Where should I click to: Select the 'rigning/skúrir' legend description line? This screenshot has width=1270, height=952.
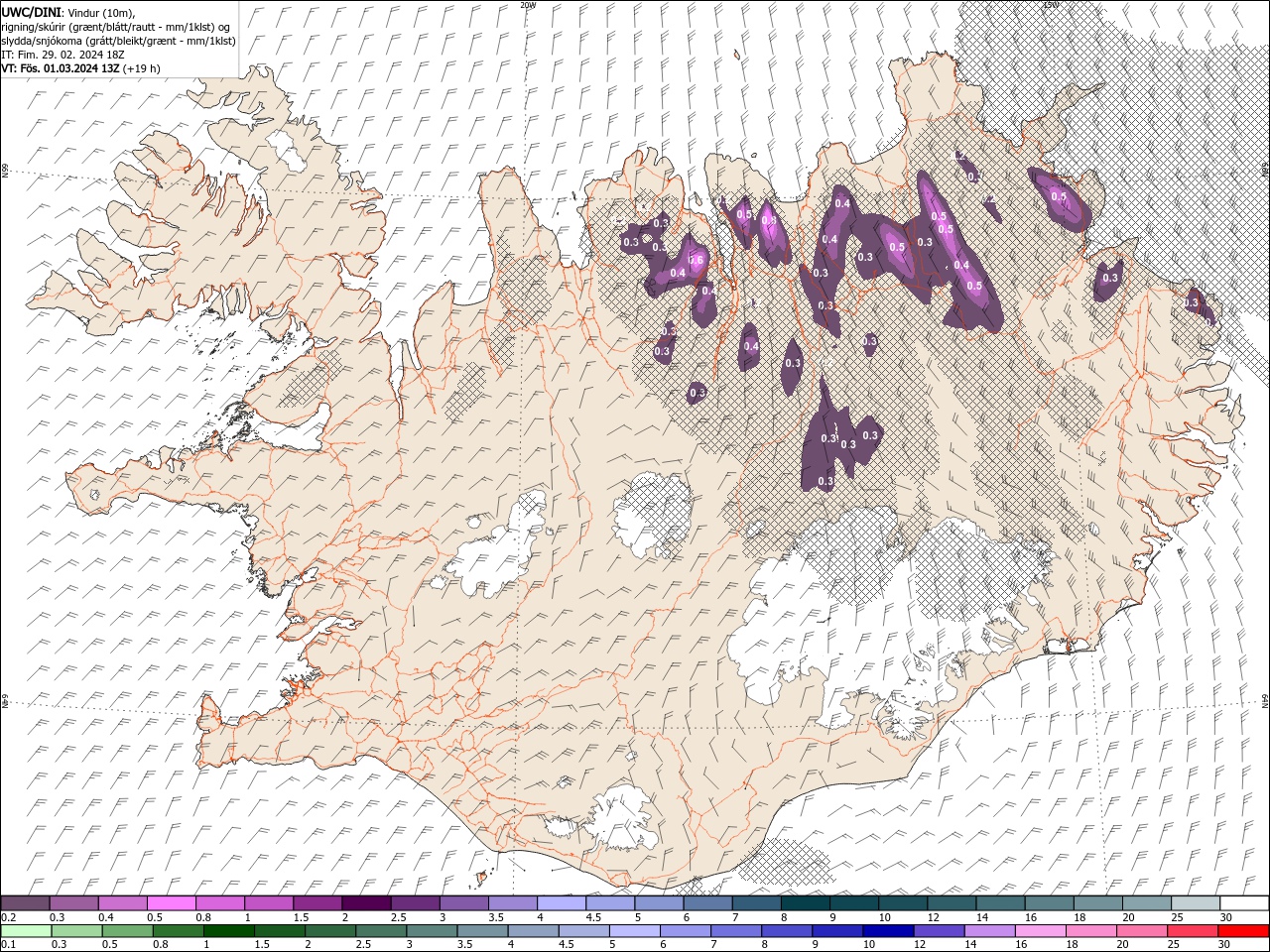pyautogui.click(x=117, y=26)
